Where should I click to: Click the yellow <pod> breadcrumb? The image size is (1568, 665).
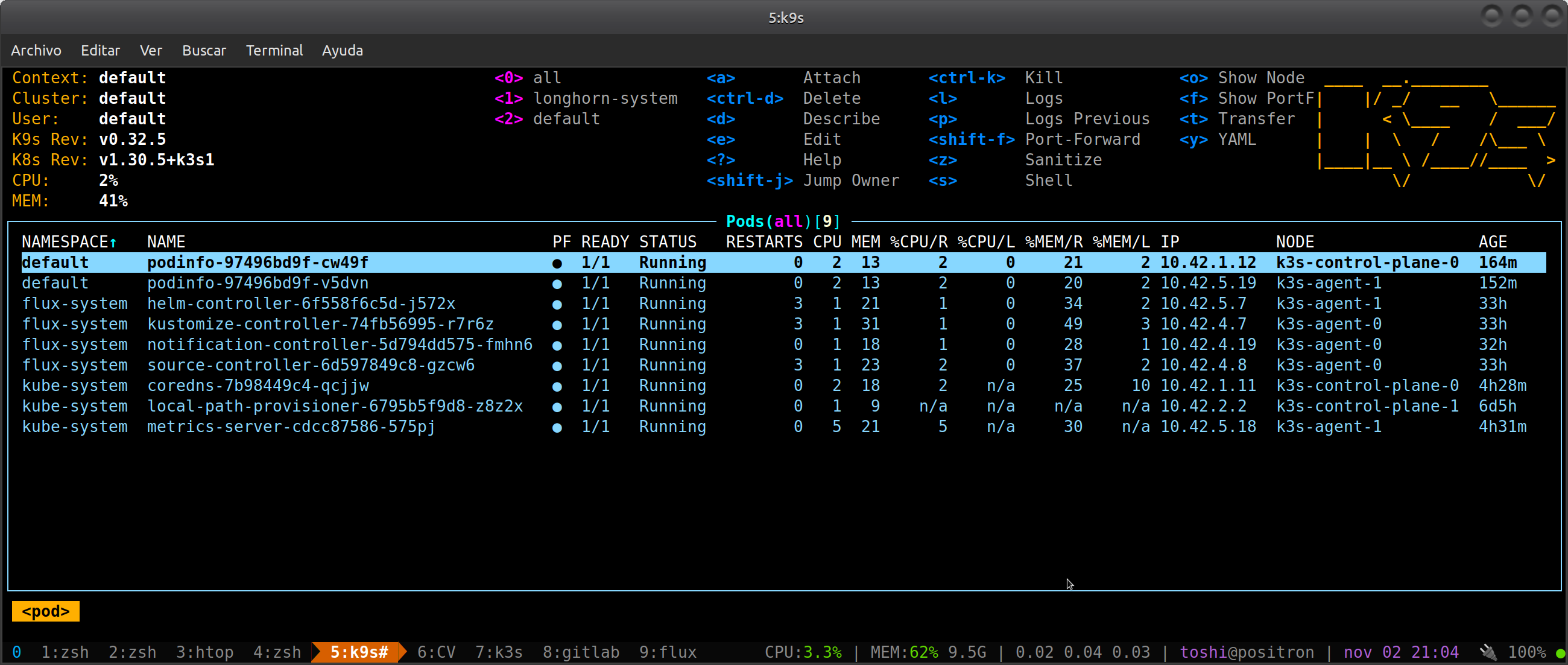click(x=46, y=611)
